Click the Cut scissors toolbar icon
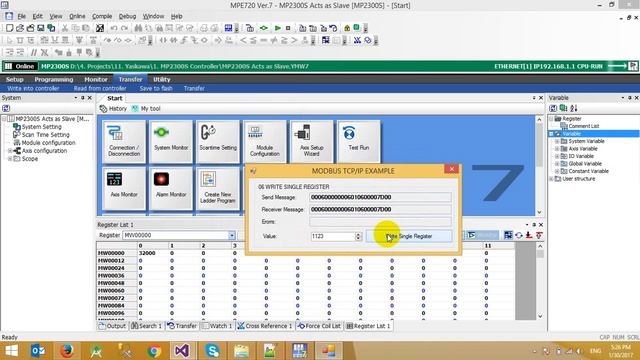This screenshot has height=360, width=640. (64, 28)
